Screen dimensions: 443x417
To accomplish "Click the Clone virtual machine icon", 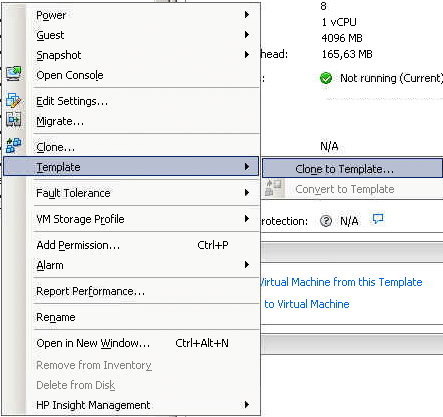I will pyautogui.click(x=14, y=145).
